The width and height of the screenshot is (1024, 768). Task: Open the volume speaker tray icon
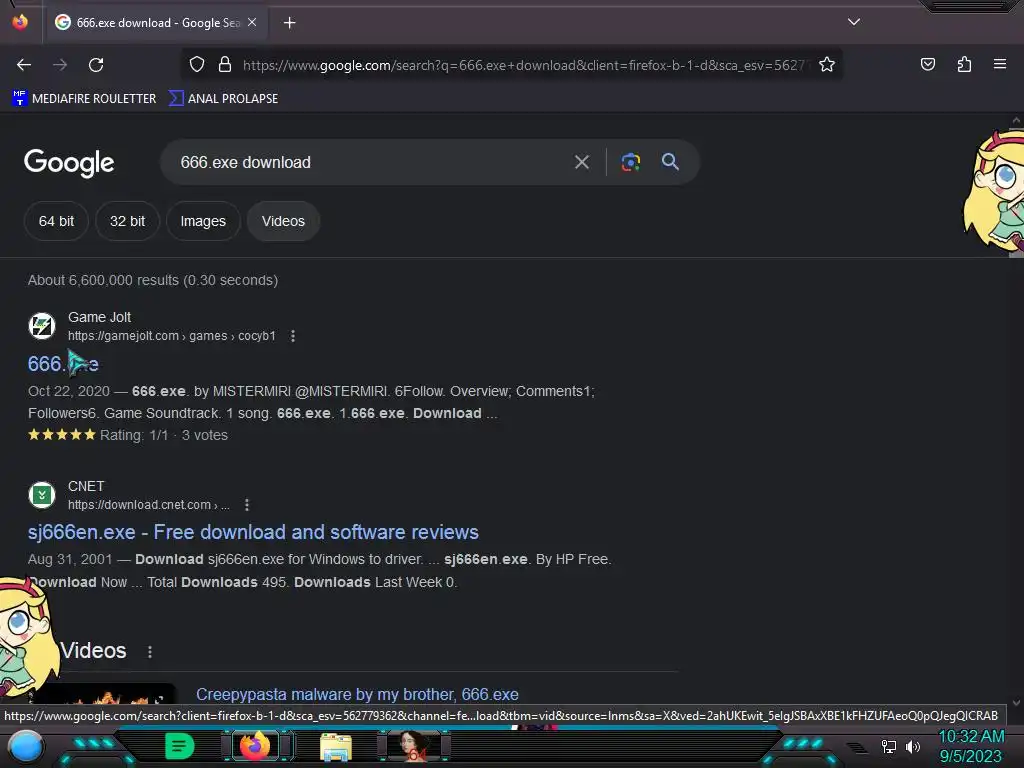click(x=912, y=746)
